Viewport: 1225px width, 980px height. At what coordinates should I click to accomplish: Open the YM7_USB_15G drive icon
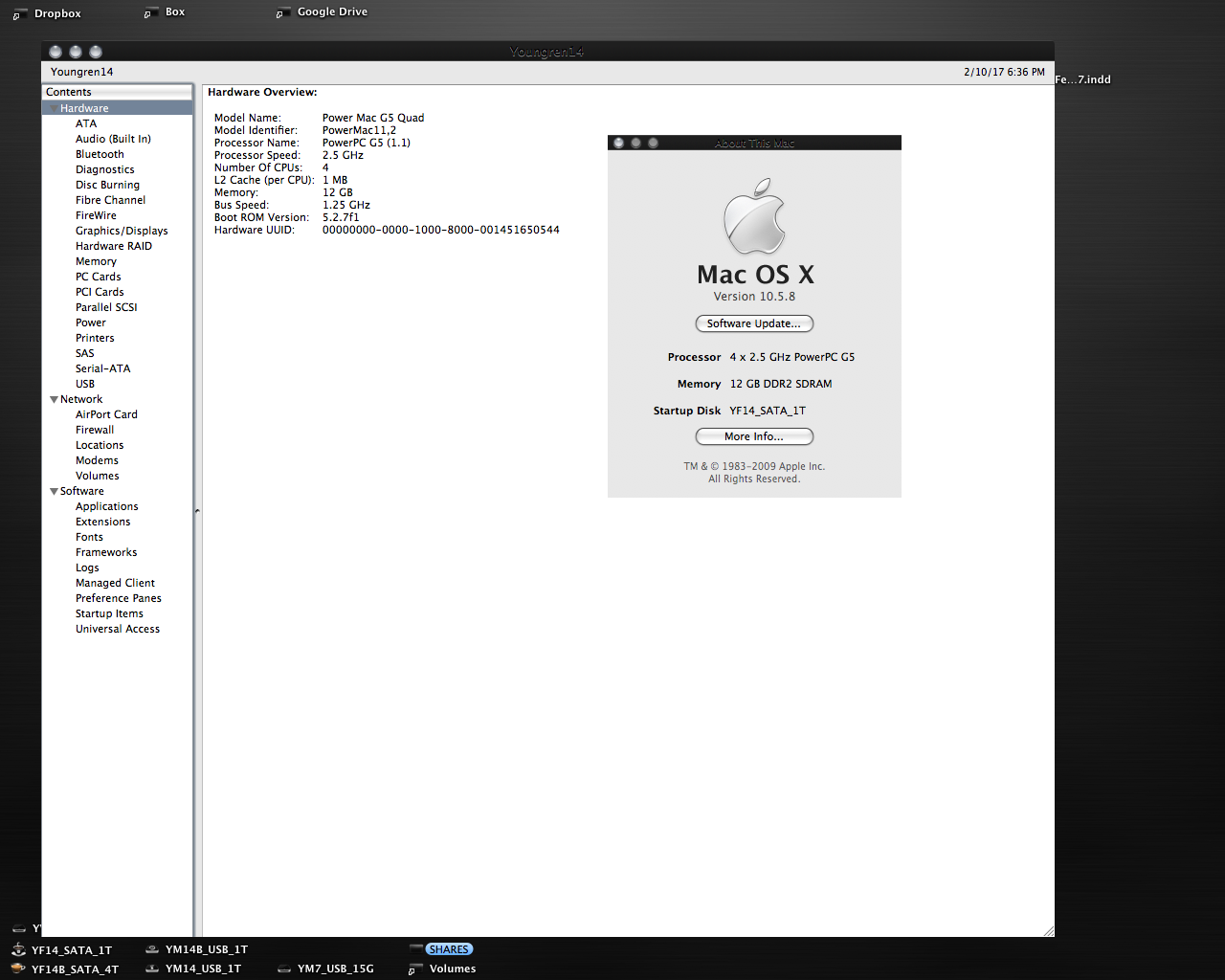pos(284,969)
